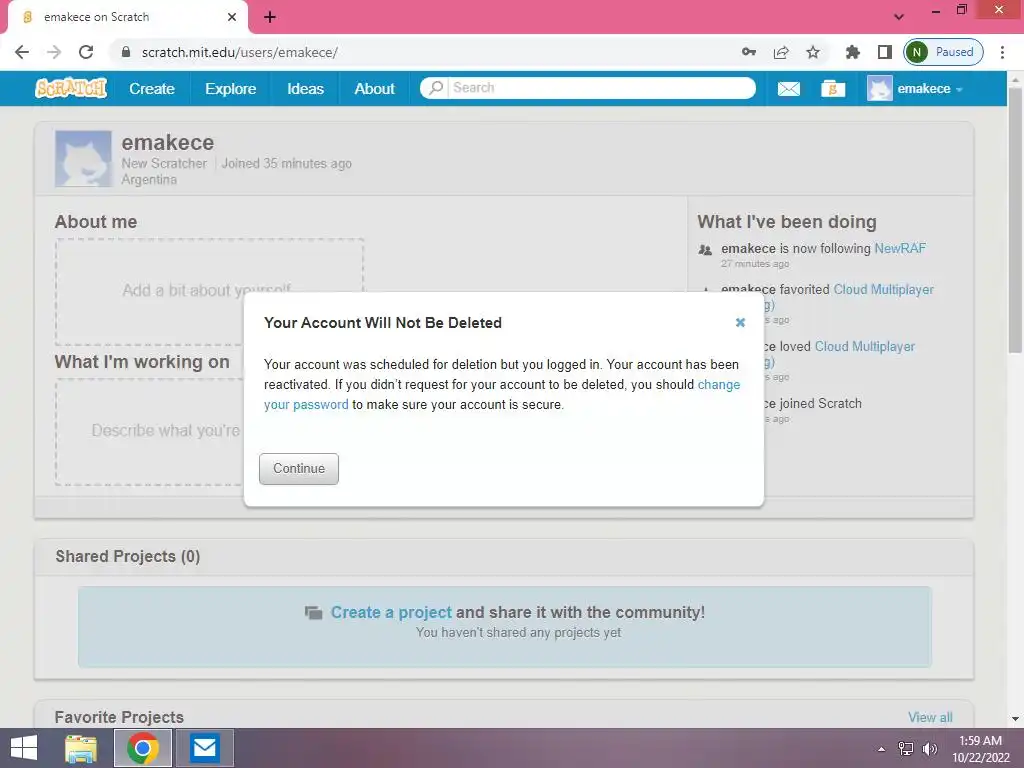This screenshot has width=1024, height=768.
Task: Show hidden system tray icons
Action: click(x=881, y=749)
